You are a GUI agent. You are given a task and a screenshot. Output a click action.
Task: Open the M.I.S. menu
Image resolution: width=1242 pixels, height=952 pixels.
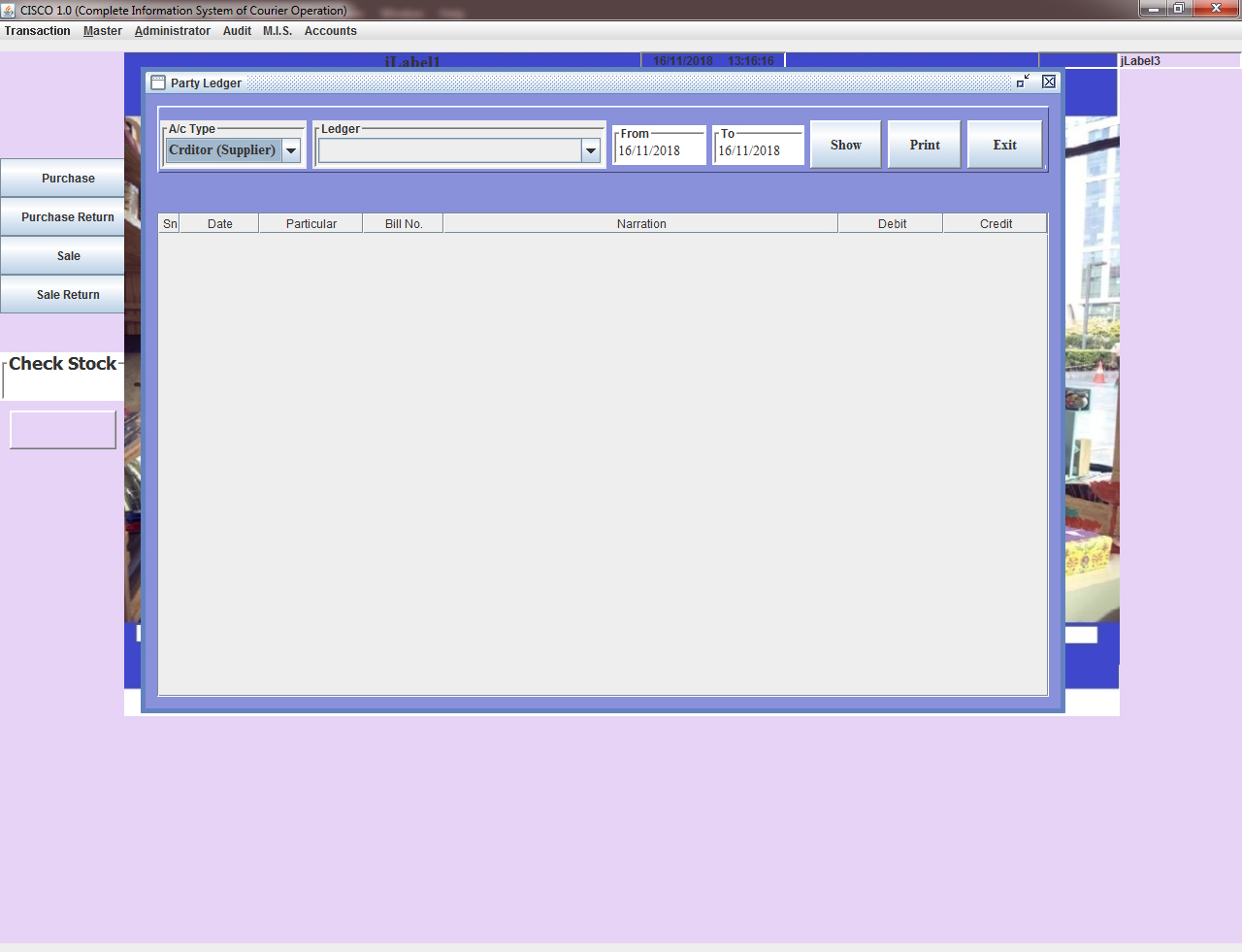coord(277,31)
